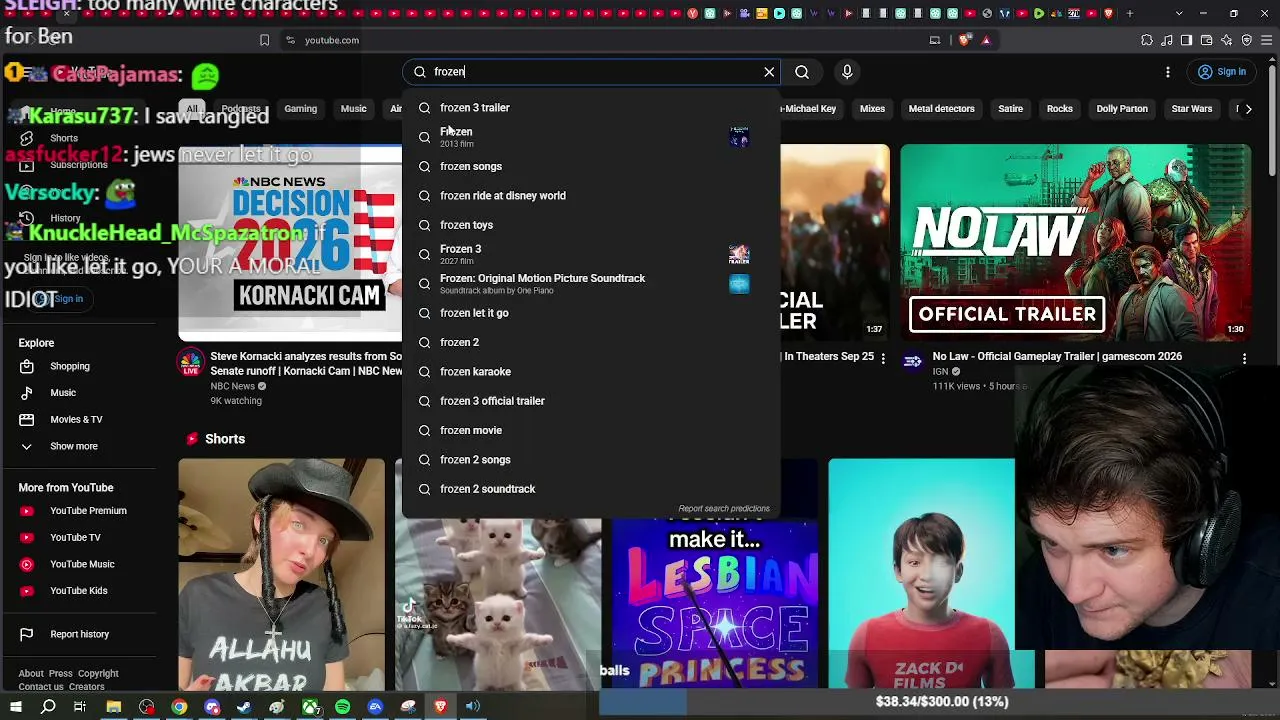Select the 'Frozen 2013 film' suggestion
This screenshot has width=1280, height=720.
point(590,137)
